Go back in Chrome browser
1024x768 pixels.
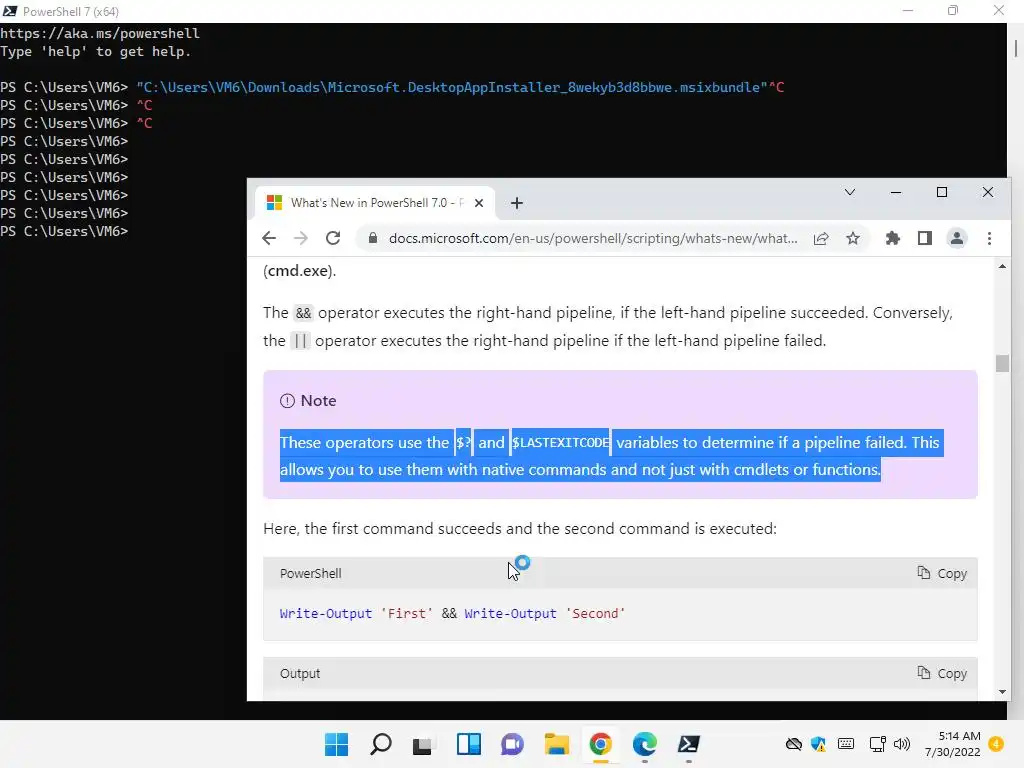(x=268, y=238)
